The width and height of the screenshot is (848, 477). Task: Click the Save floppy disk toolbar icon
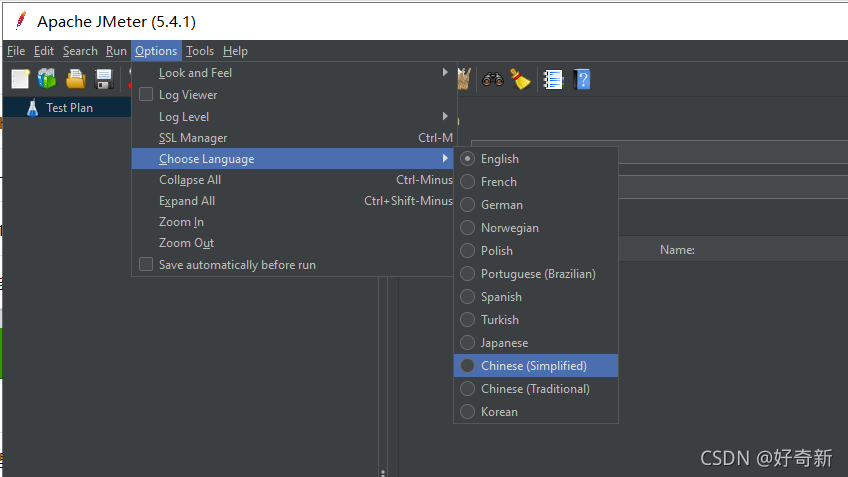coord(103,79)
